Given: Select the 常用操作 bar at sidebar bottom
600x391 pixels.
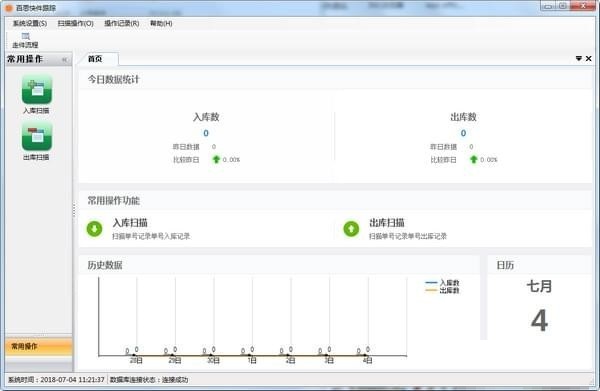Looking at the screenshot, I should pos(39,346).
